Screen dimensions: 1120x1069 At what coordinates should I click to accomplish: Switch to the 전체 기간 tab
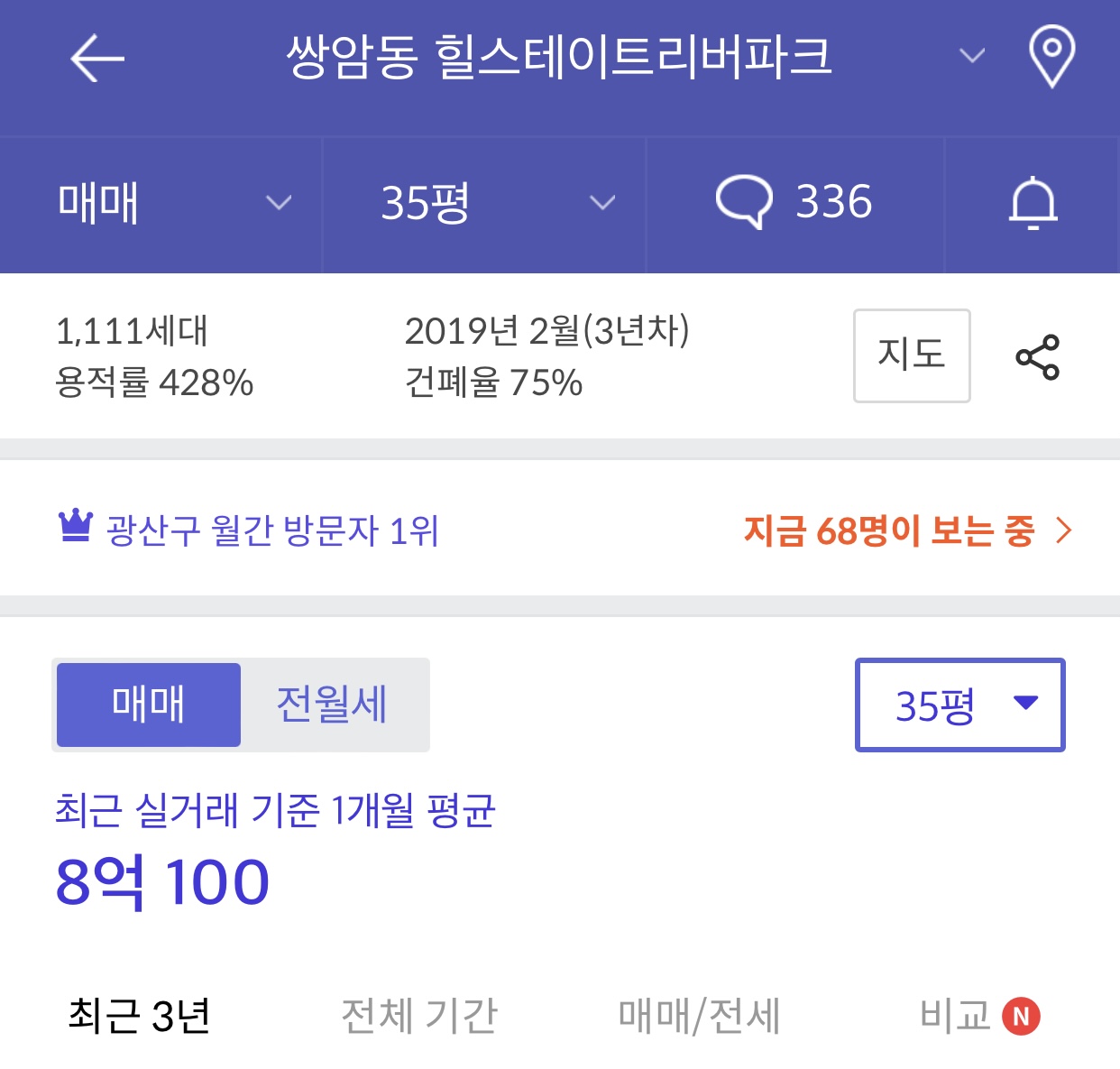click(419, 1017)
